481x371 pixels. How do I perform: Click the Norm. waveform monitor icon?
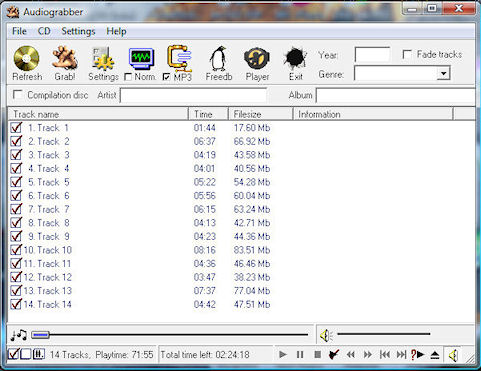click(x=142, y=59)
